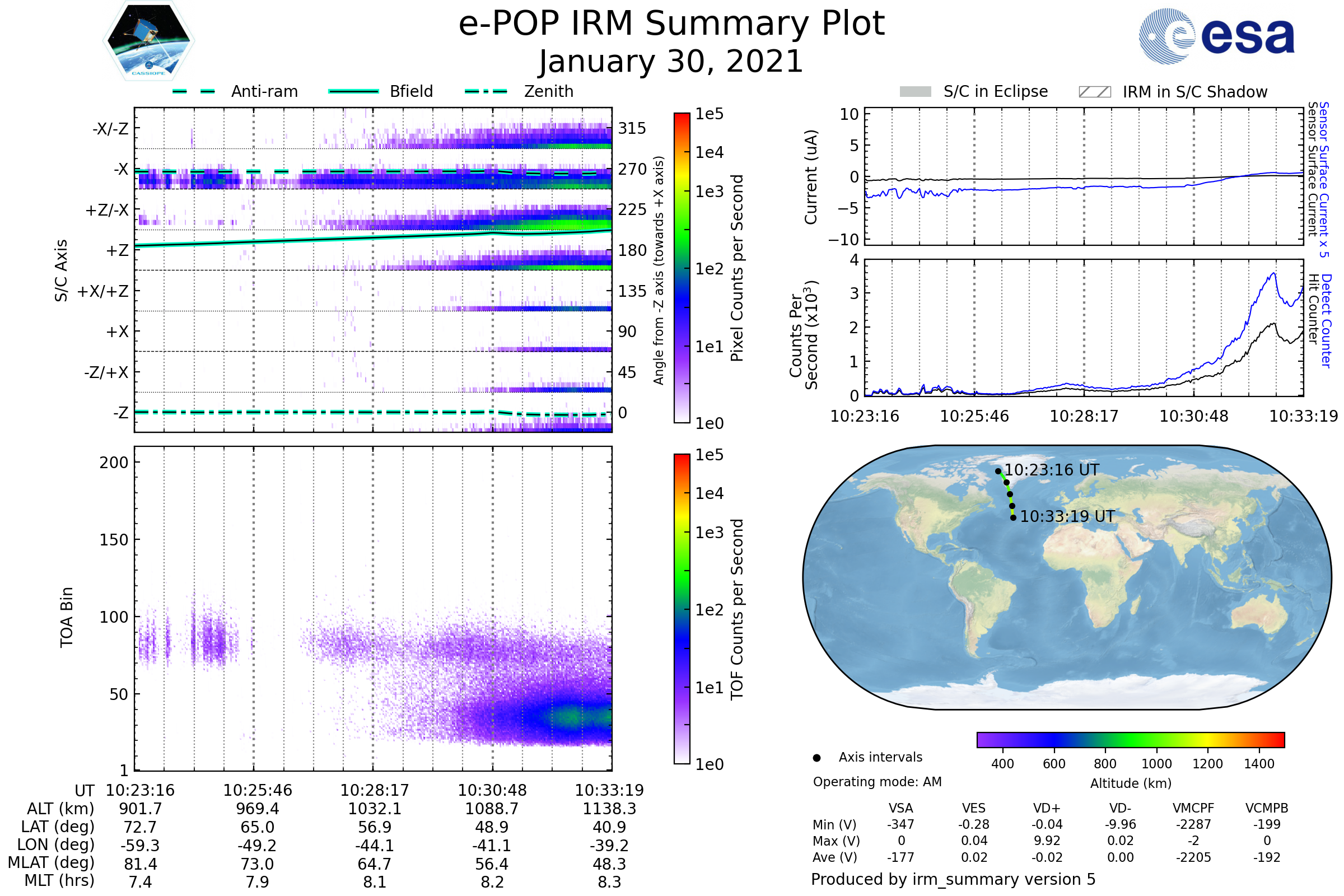Click the Bfield solid legend line
1344x896 pixels.
(354, 91)
